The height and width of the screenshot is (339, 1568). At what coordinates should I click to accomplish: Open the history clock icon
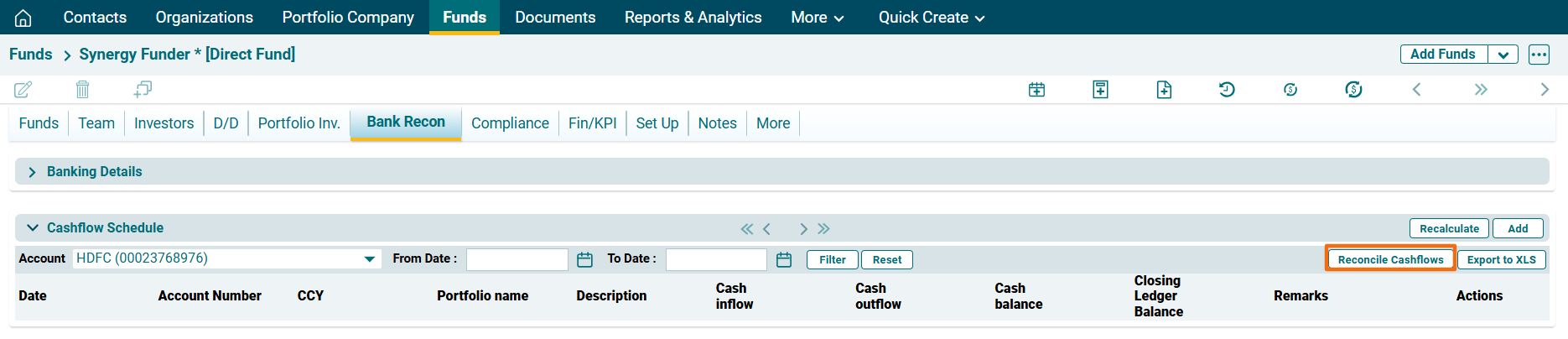click(1227, 89)
